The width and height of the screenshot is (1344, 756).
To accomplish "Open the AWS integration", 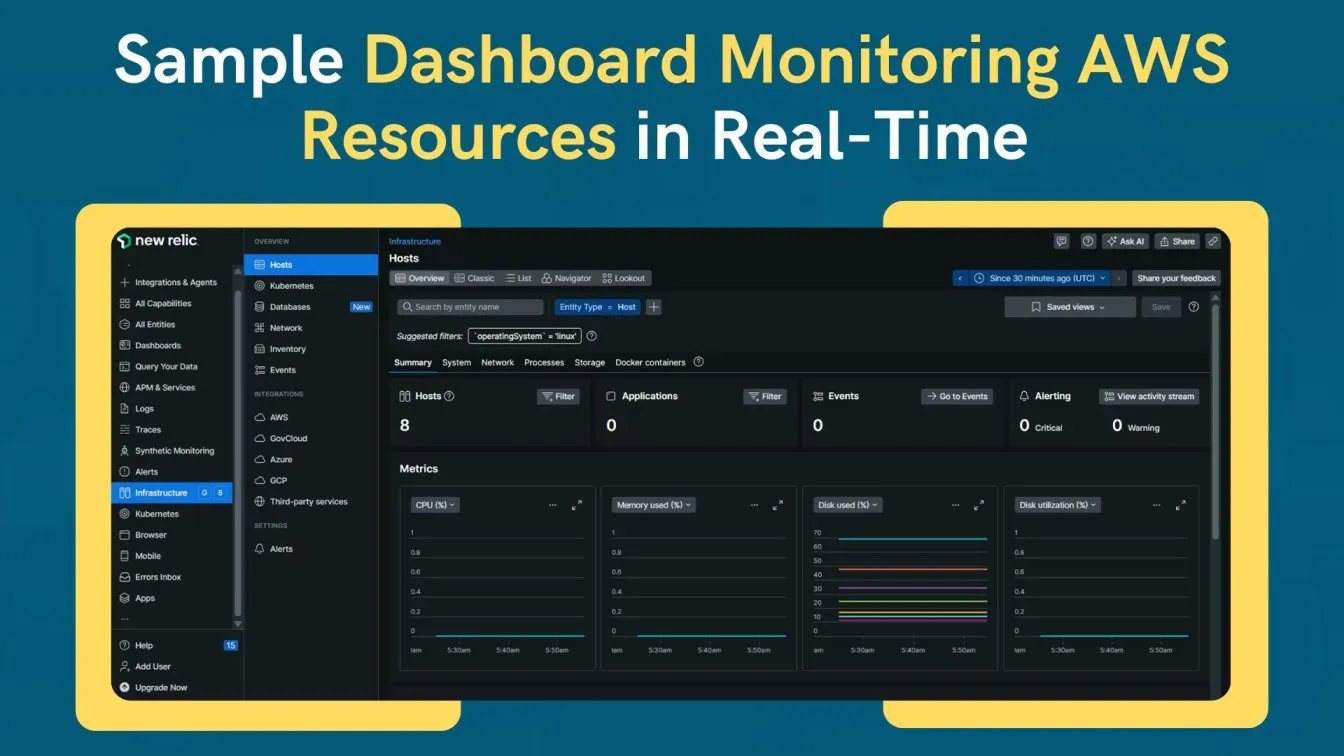I will click(278, 417).
